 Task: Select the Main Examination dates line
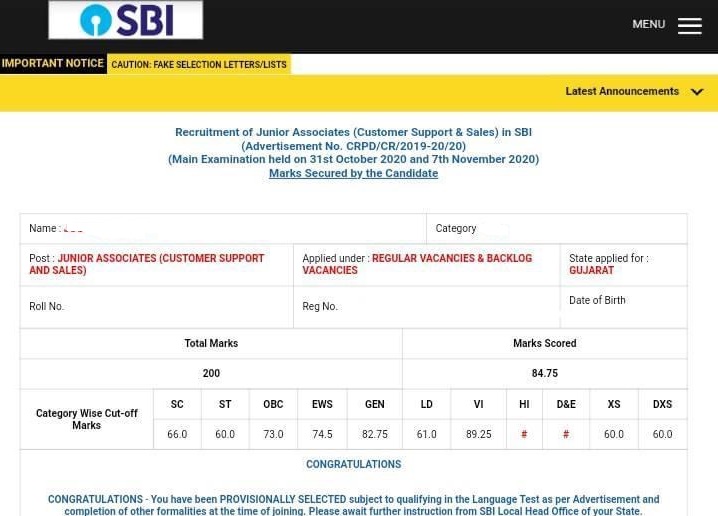point(353,159)
